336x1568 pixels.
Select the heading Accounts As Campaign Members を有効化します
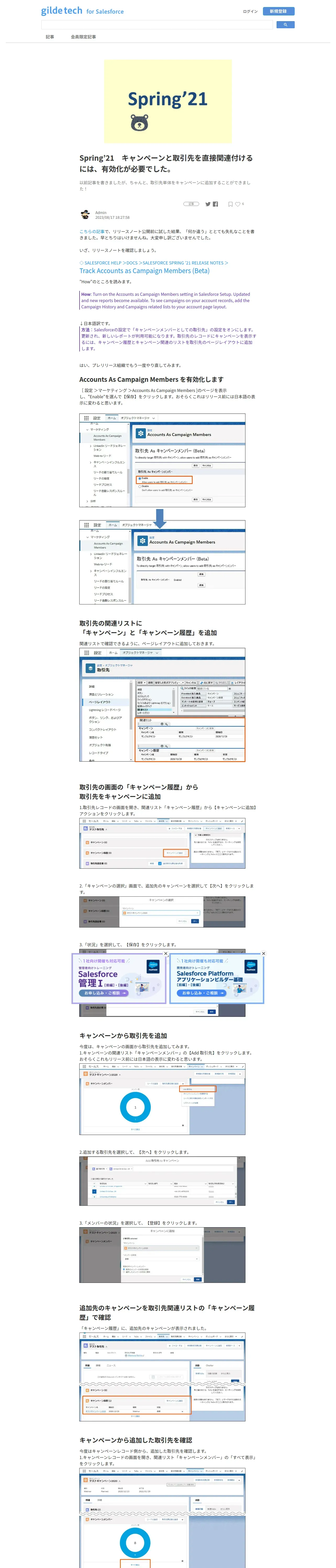(151, 379)
